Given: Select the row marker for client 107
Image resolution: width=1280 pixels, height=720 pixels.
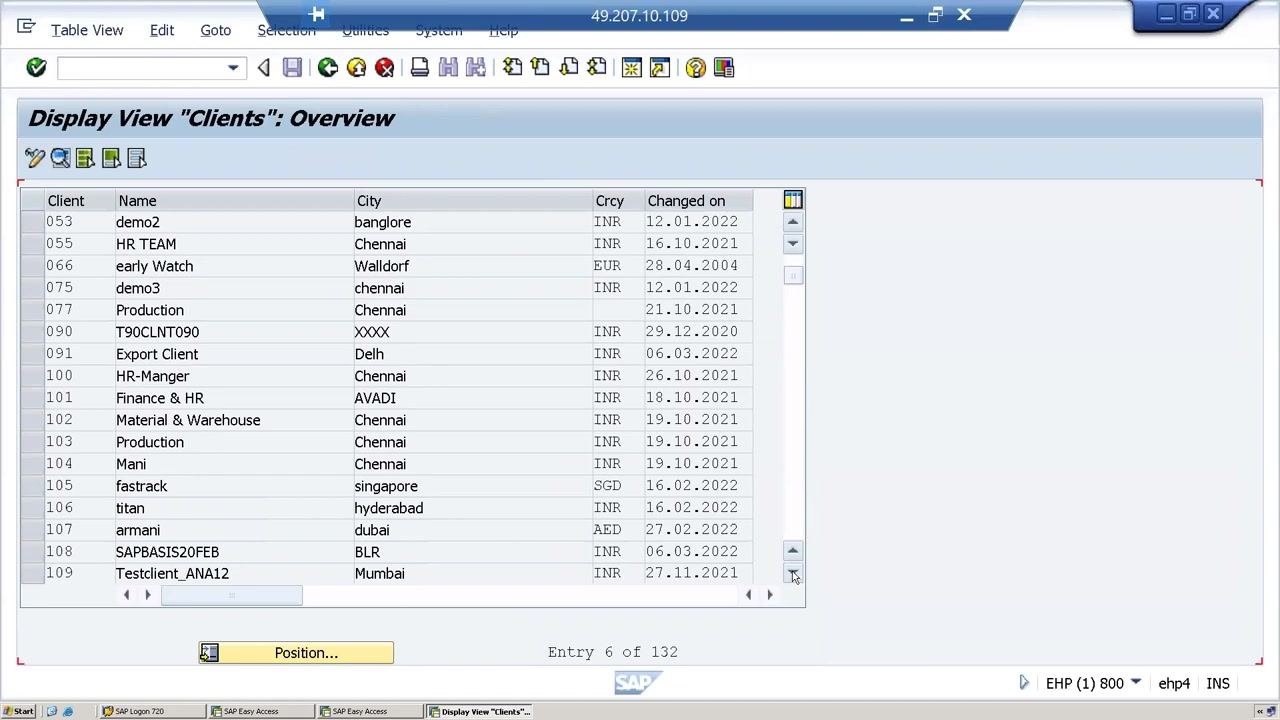Looking at the screenshot, I should pyautogui.click(x=32, y=530).
